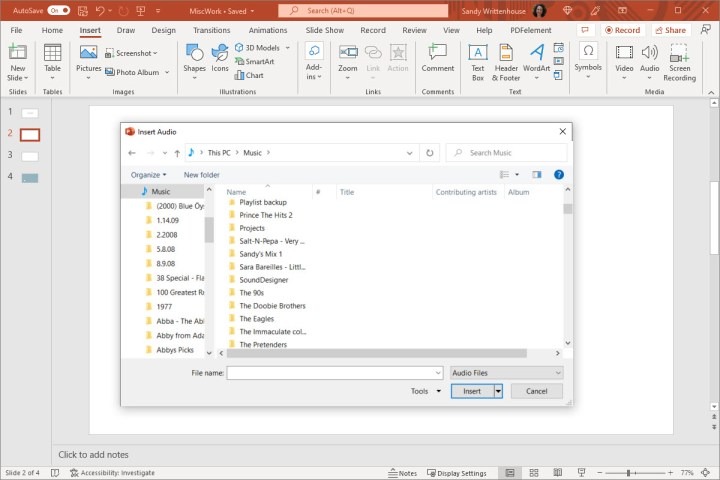720x480 pixels.
Task: Open the Audio Files type dropdown
Action: (x=506, y=373)
